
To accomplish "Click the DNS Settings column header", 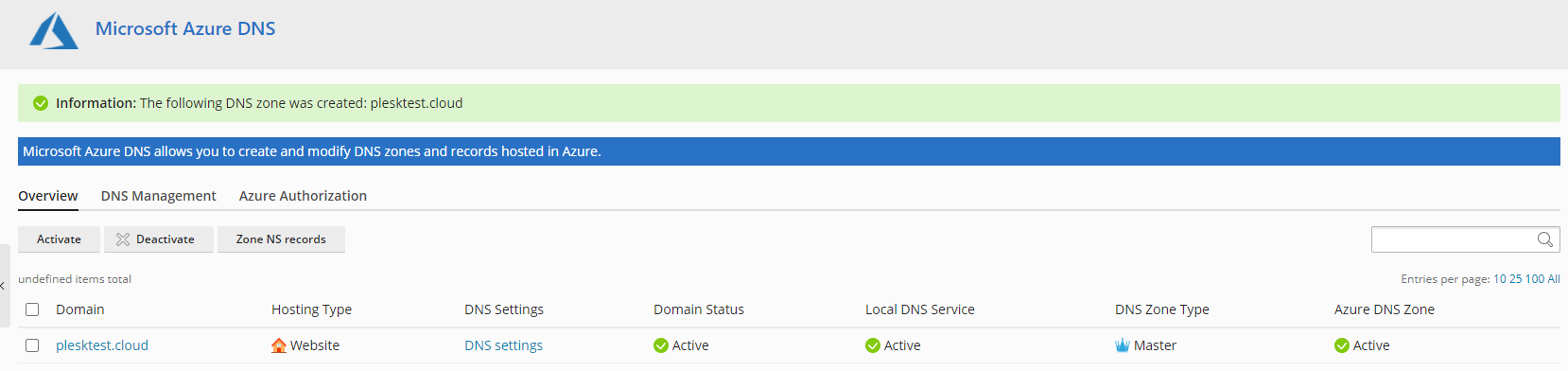I will point(504,309).
